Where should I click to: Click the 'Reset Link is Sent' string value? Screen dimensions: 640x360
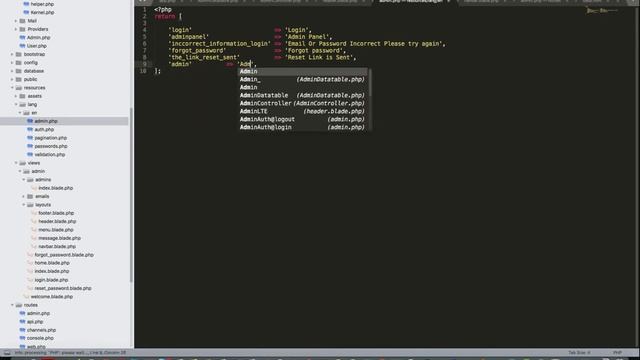[320, 58]
